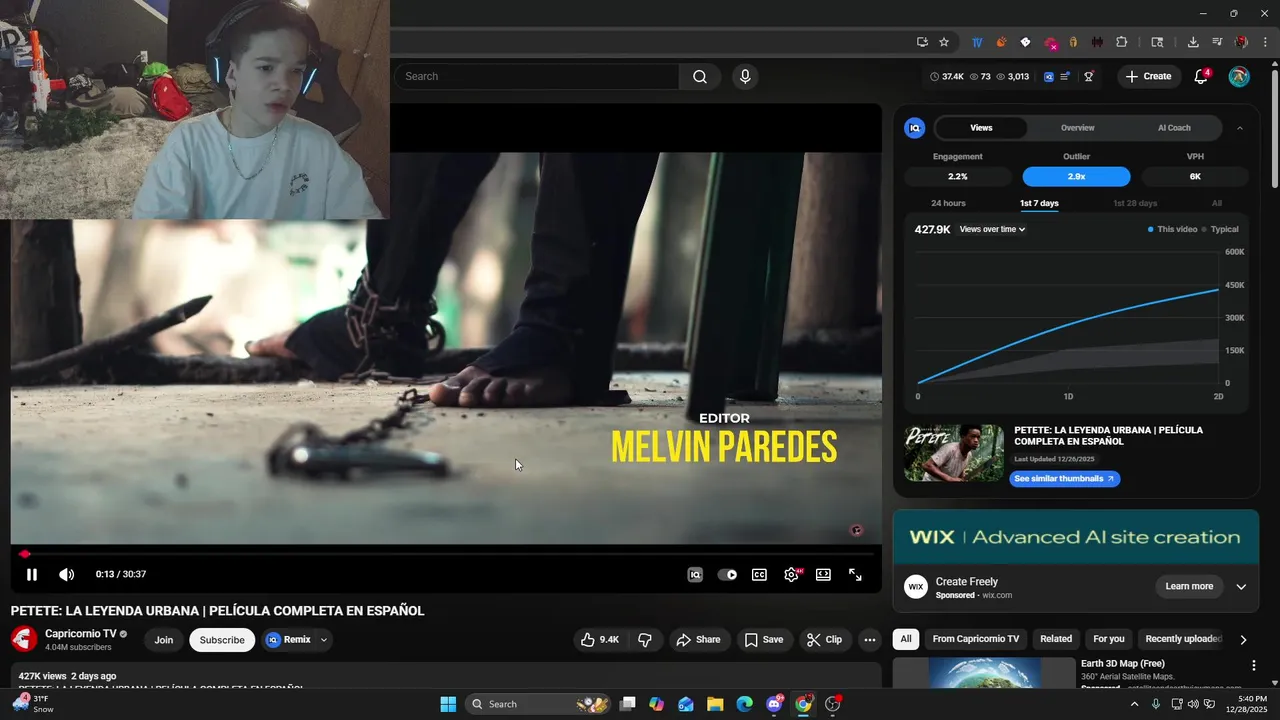Share the video
The height and width of the screenshot is (720, 1280).
pos(698,640)
